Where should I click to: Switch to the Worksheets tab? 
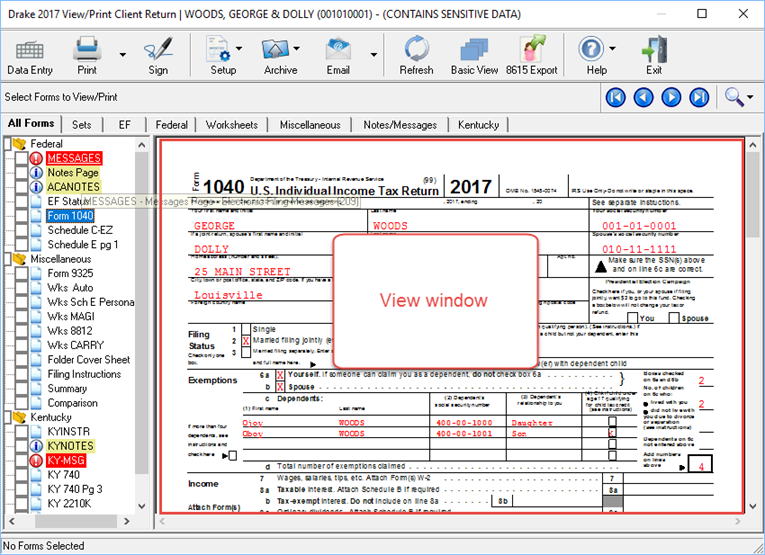tap(232, 125)
